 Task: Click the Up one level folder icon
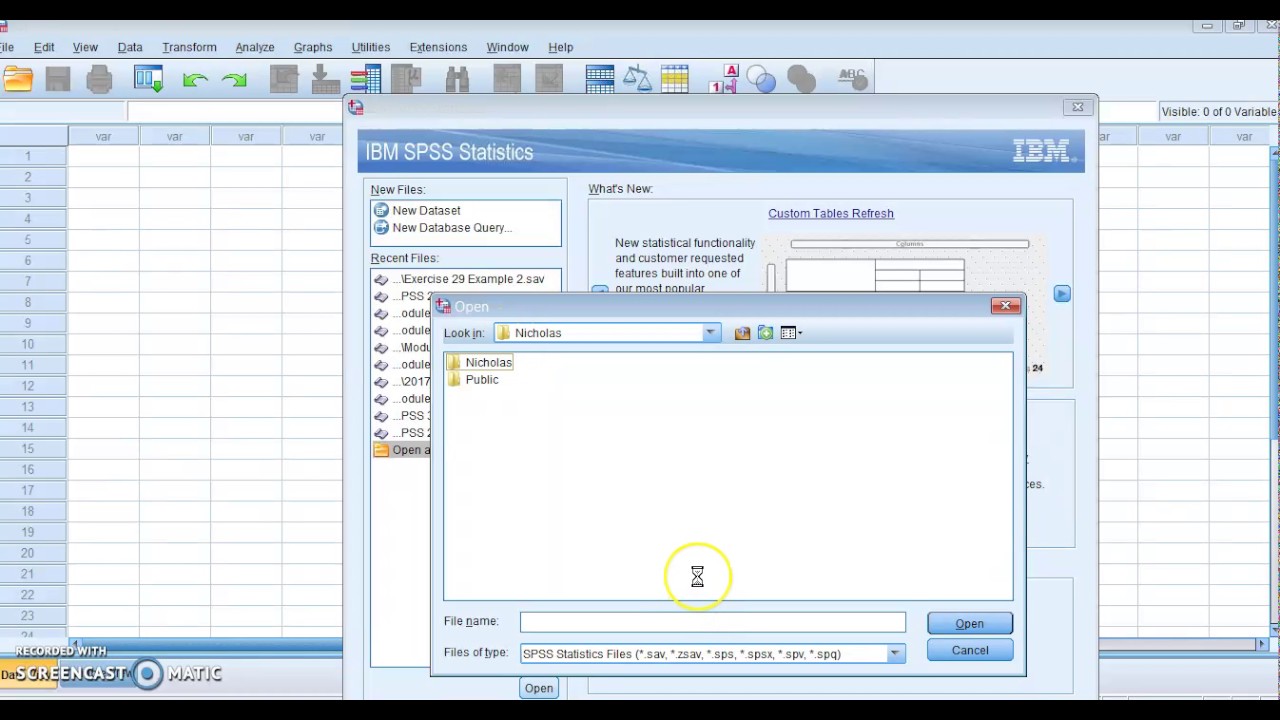click(x=742, y=333)
